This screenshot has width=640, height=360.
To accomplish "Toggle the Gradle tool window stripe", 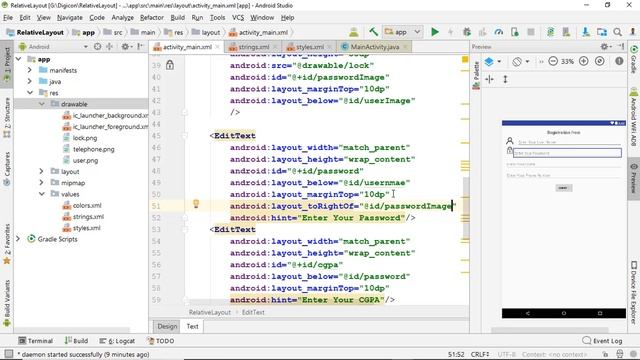I will click(634, 60).
